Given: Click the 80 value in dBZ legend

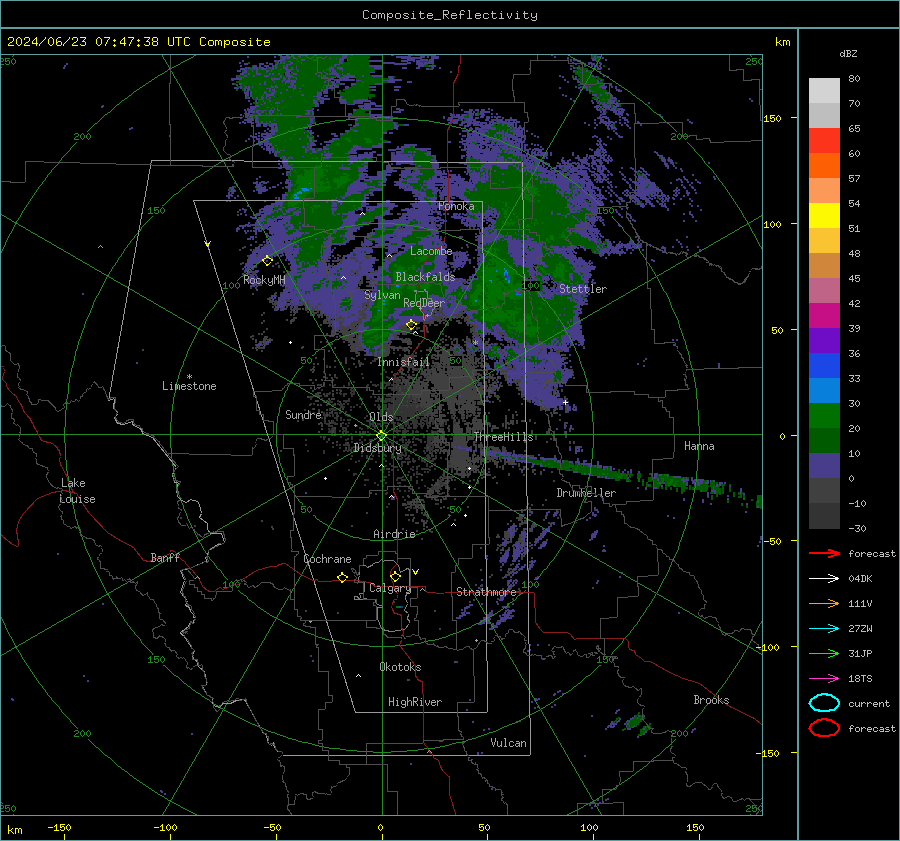Looking at the screenshot, I should click(x=854, y=79).
